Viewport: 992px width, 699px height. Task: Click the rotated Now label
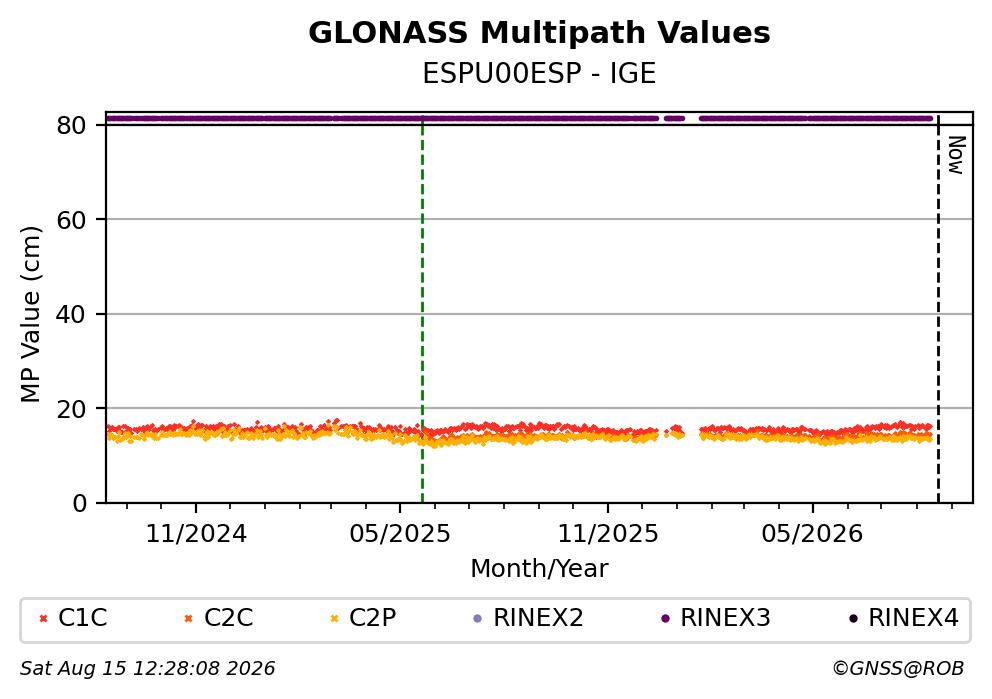[x=956, y=155]
